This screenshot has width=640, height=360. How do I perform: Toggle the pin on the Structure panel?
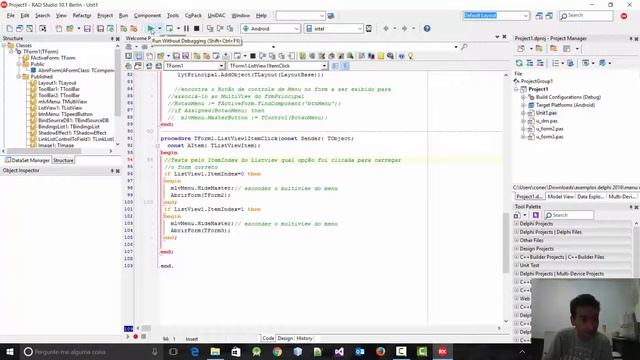point(112,38)
